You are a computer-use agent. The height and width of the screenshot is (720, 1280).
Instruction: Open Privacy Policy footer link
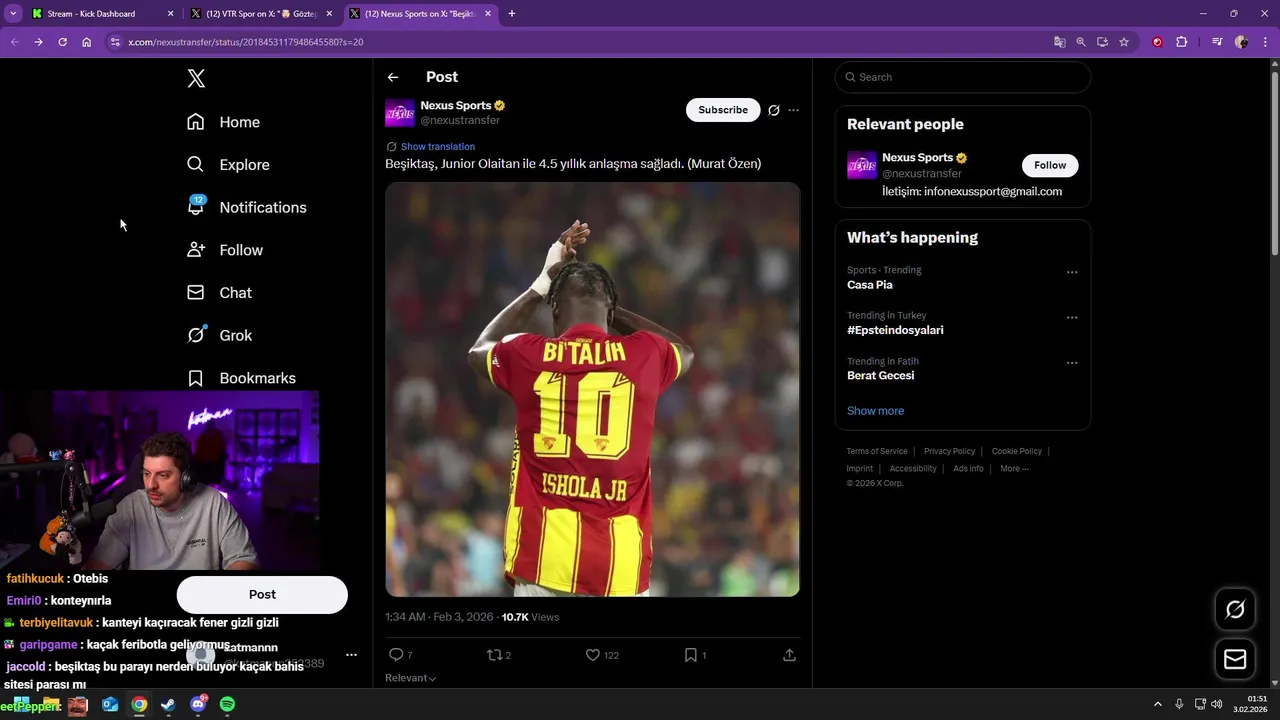coord(949,451)
